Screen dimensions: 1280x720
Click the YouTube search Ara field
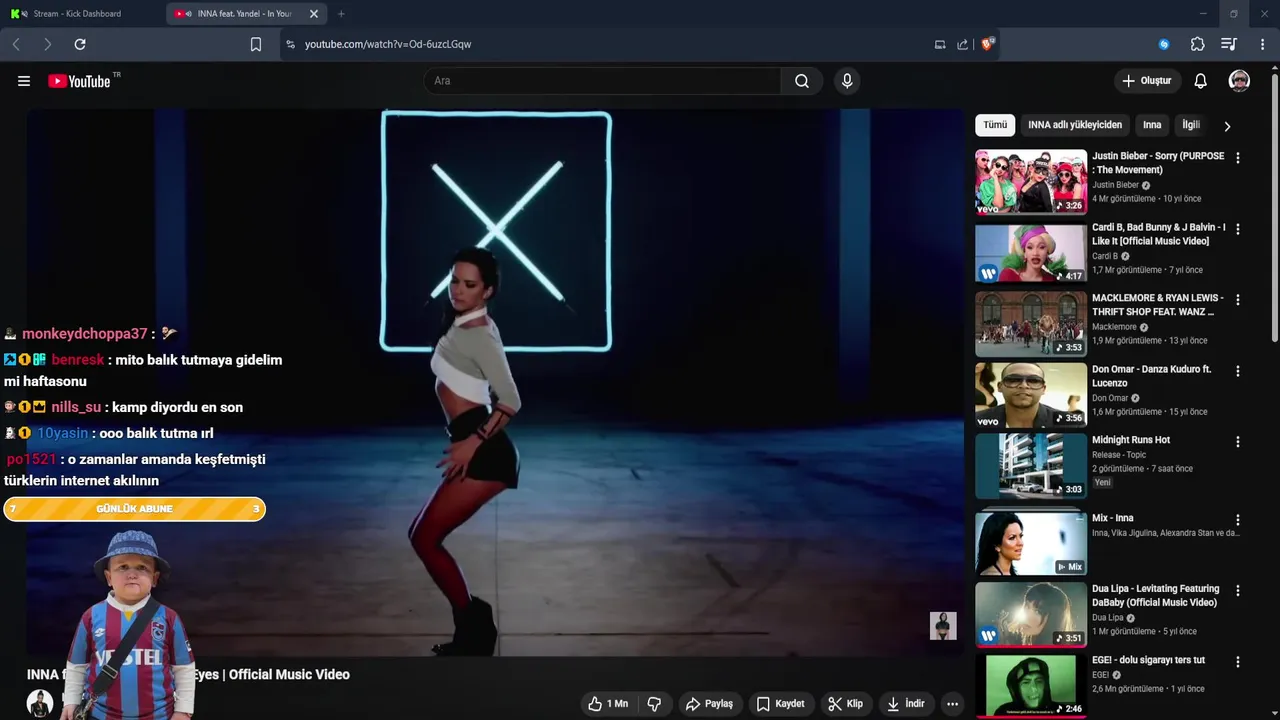click(x=603, y=81)
